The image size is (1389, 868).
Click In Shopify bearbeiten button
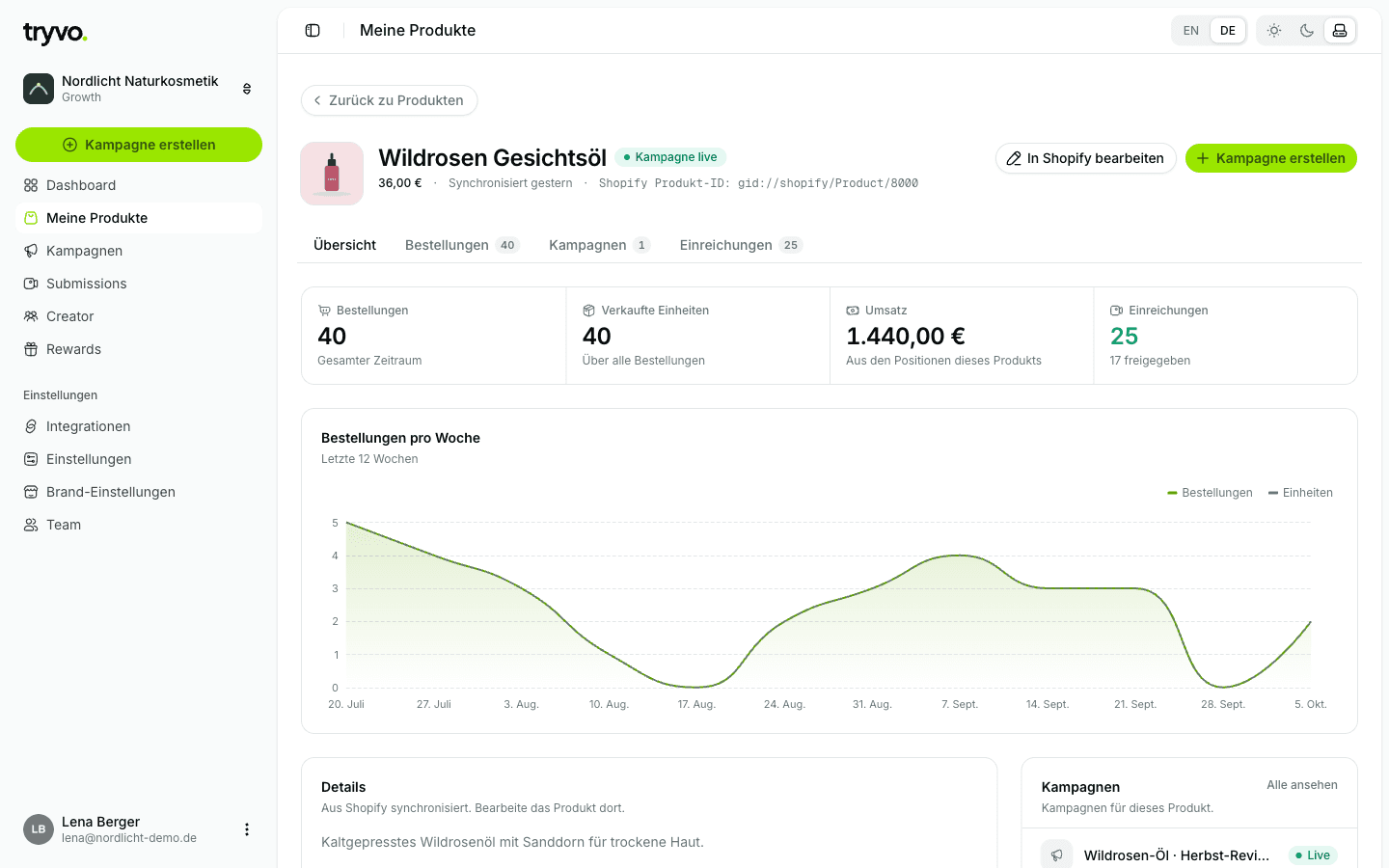[1085, 158]
